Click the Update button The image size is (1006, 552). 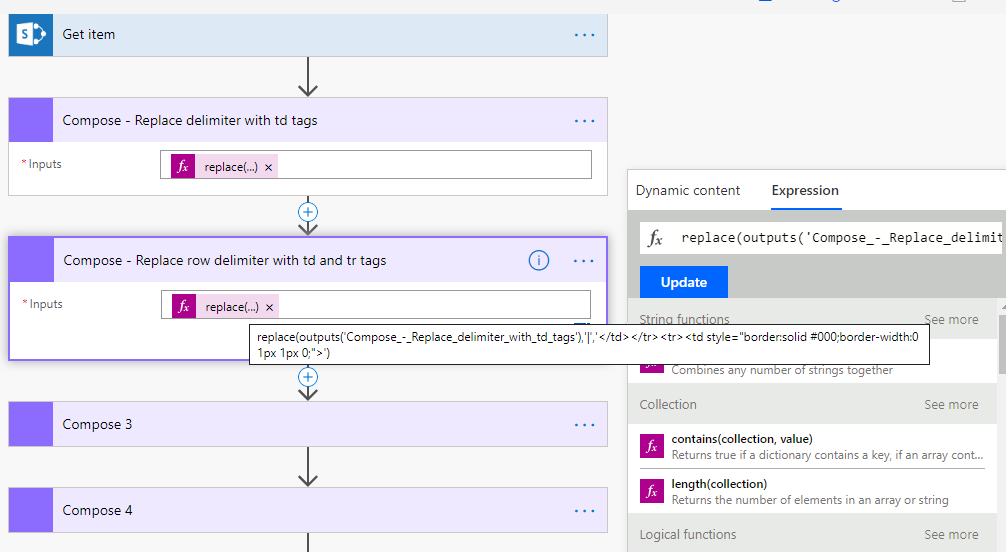coord(684,282)
